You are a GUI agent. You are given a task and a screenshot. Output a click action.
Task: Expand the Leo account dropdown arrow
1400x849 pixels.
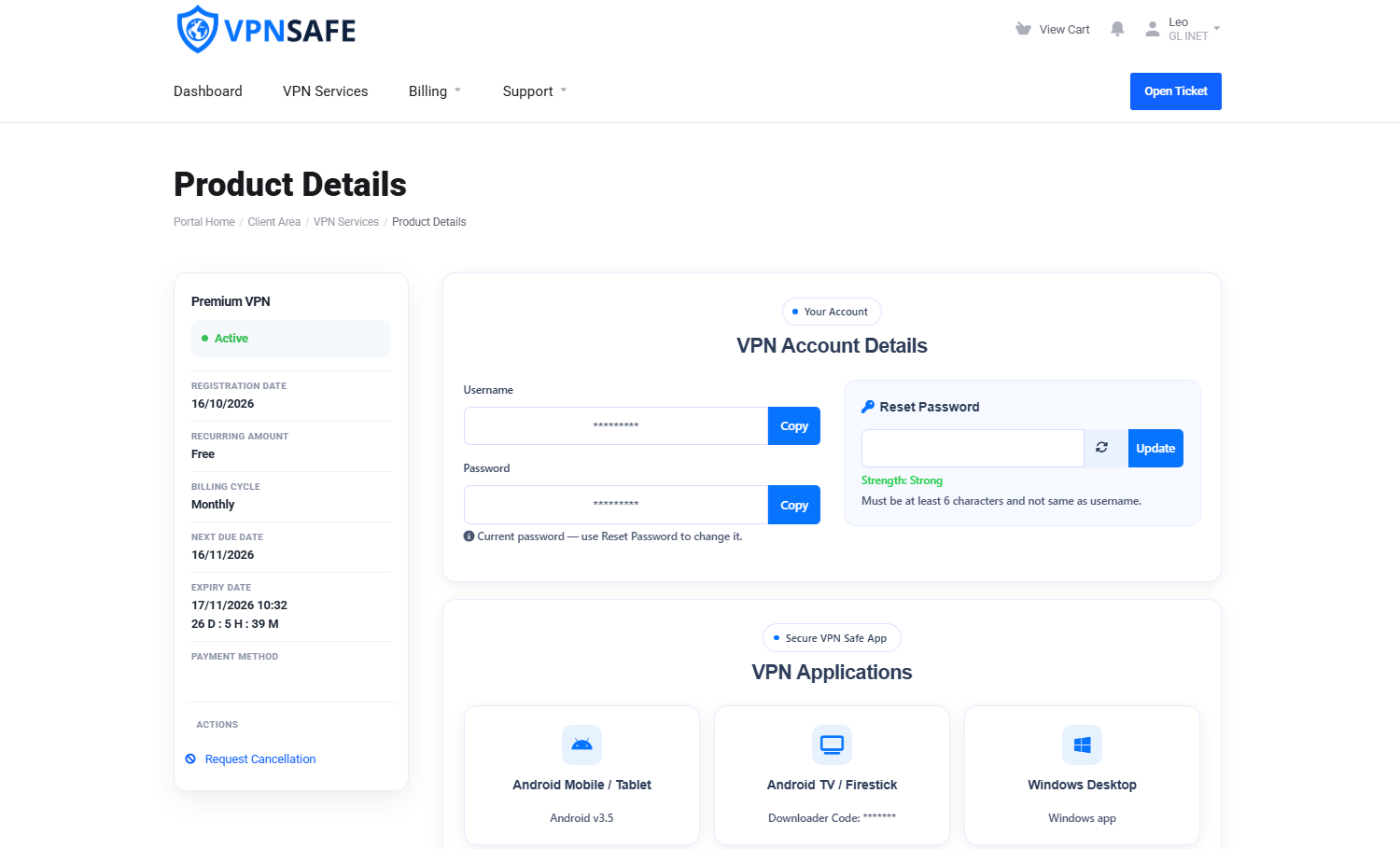[1217, 29]
